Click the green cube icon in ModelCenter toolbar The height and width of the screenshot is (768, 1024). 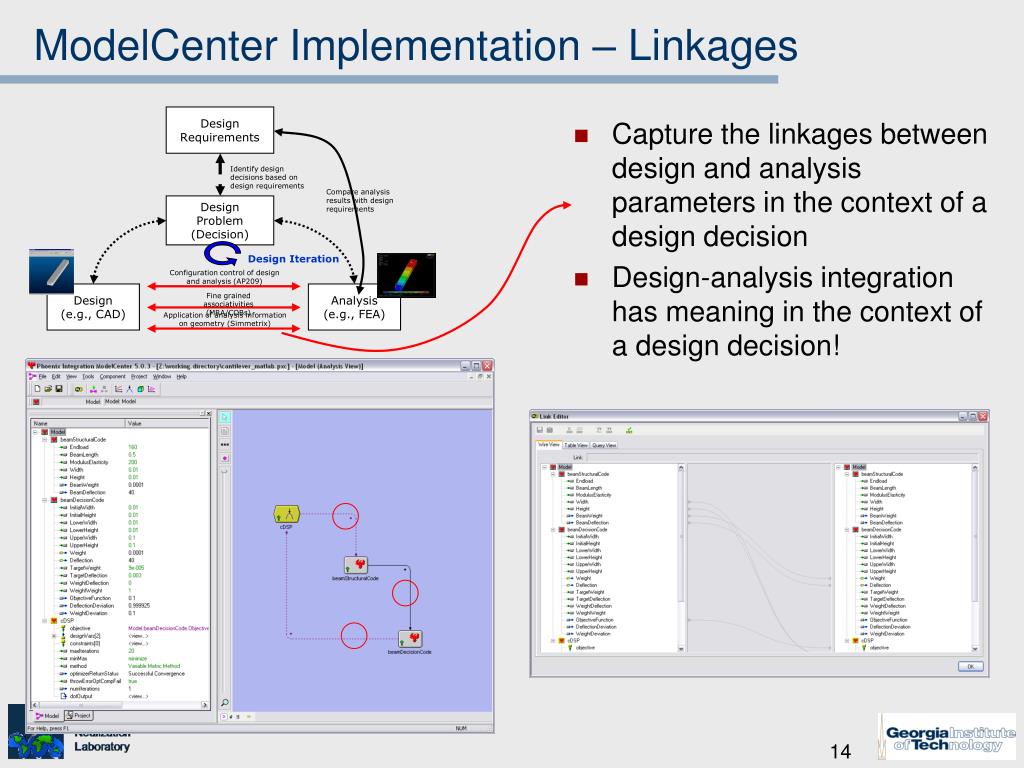click(140, 389)
